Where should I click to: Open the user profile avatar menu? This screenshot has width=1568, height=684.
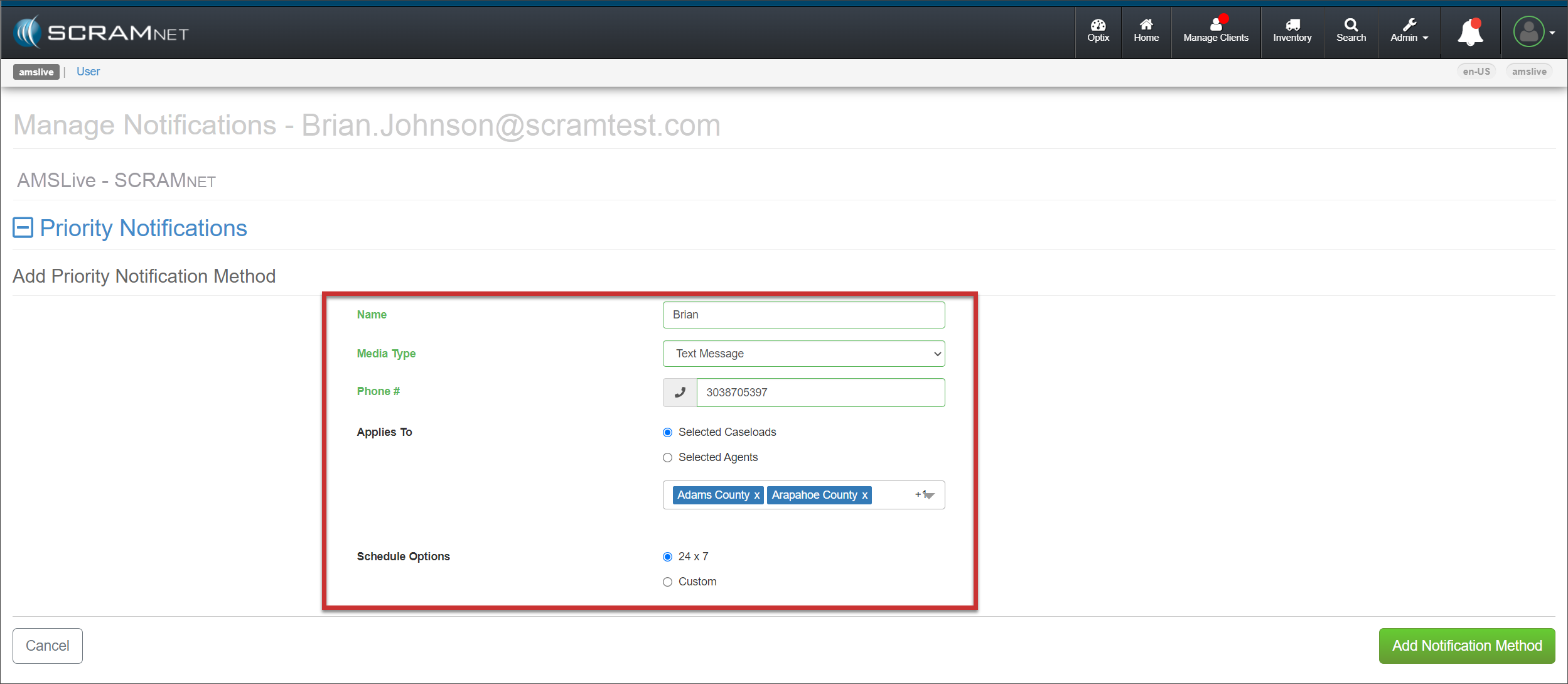pos(1529,33)
